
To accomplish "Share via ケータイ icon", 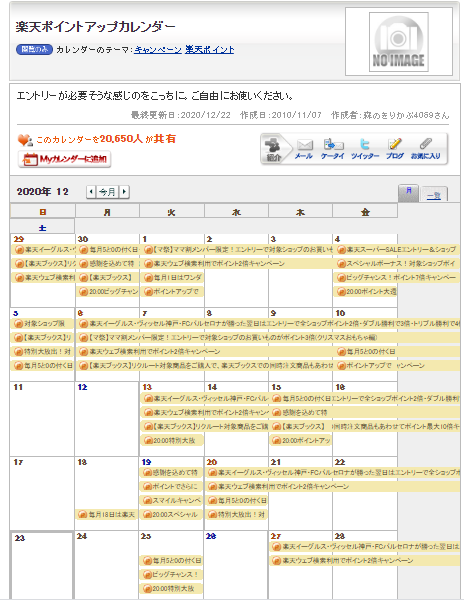I will (x=332, y=149).
